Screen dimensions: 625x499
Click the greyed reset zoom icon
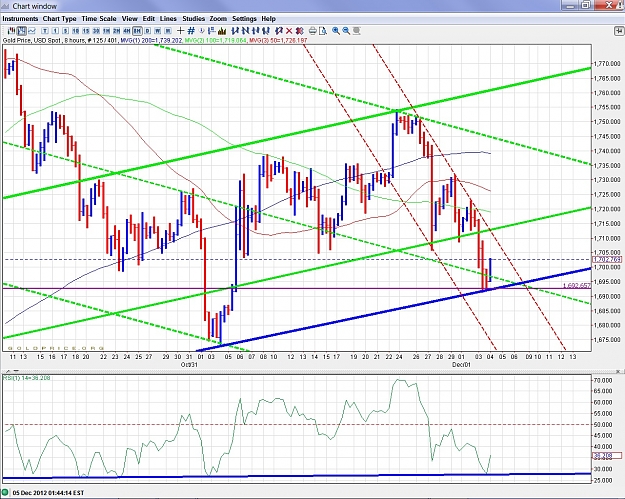357,31
